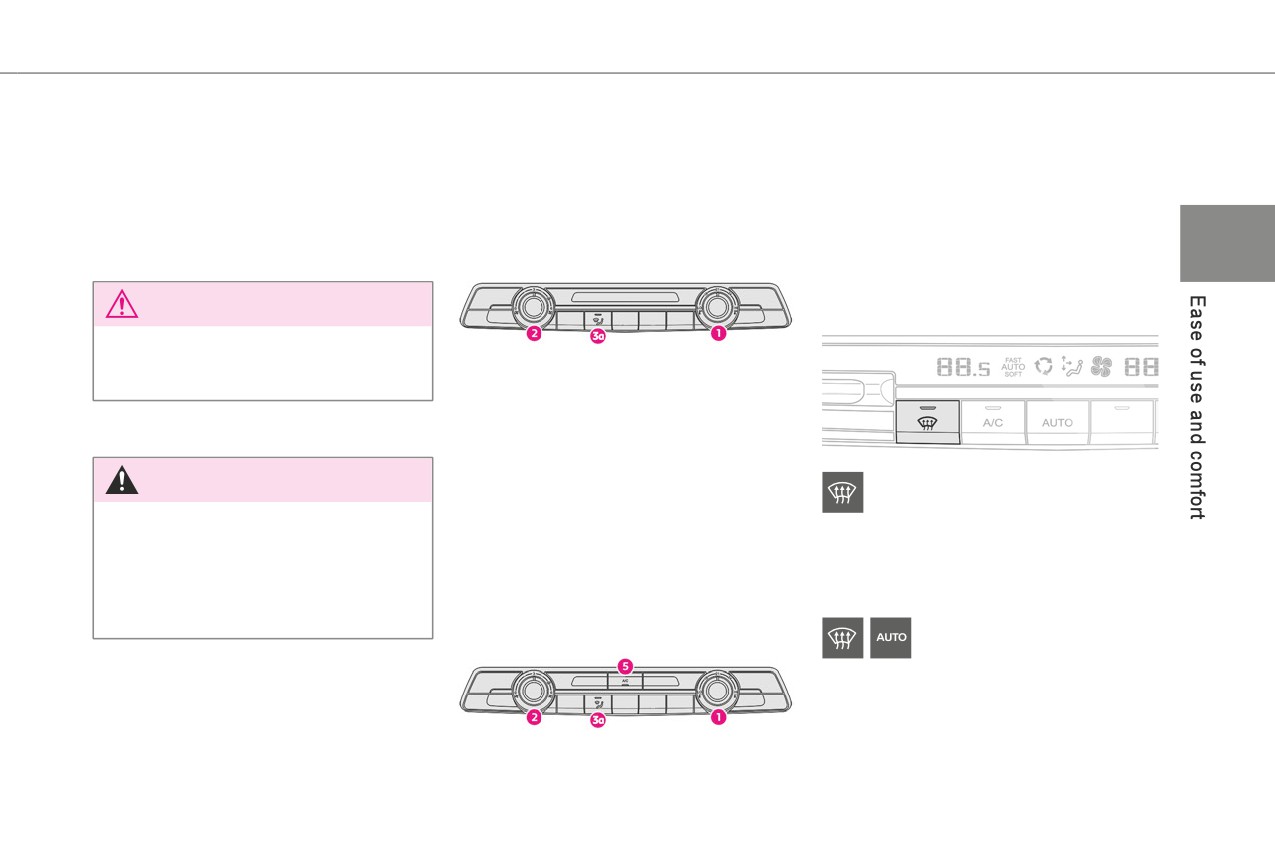Click marker 2 in the diagram without marker 5

point(534,335)
